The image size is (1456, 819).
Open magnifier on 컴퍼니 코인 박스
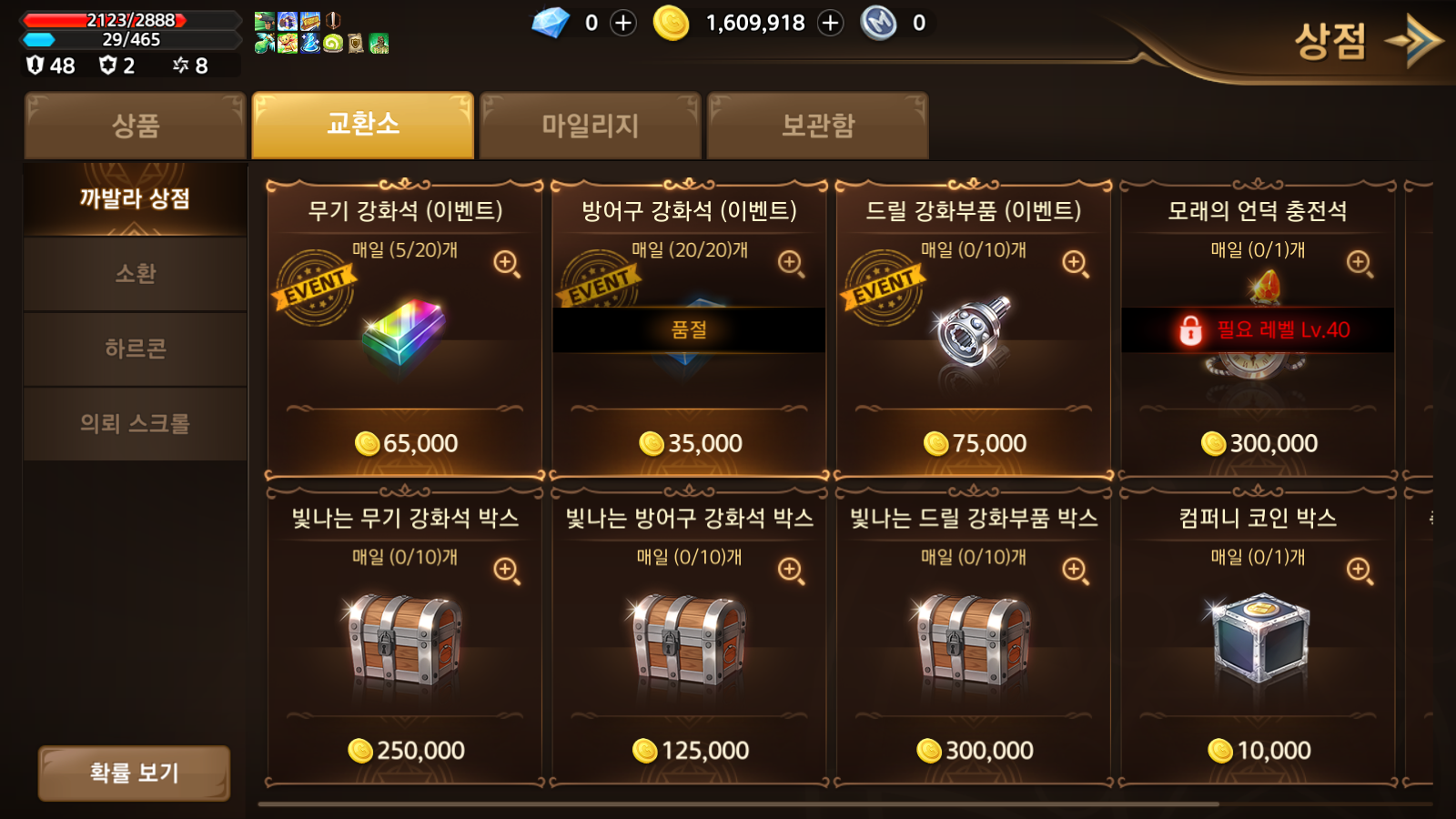tap(1360, 571)
